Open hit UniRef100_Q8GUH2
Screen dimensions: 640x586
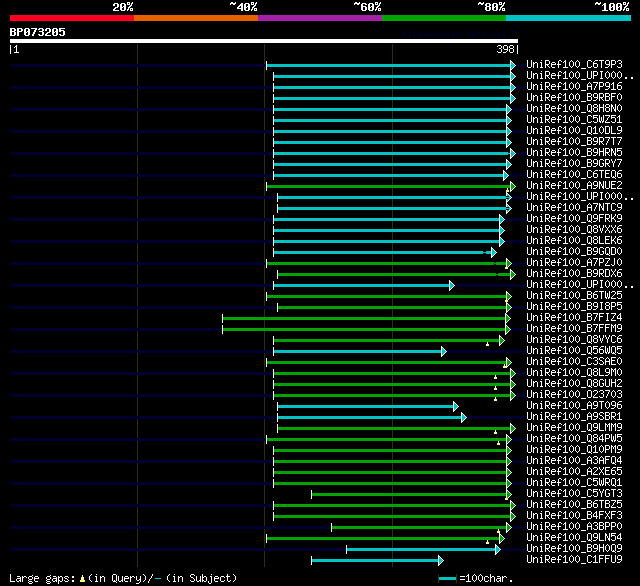(x=574, y=384)
